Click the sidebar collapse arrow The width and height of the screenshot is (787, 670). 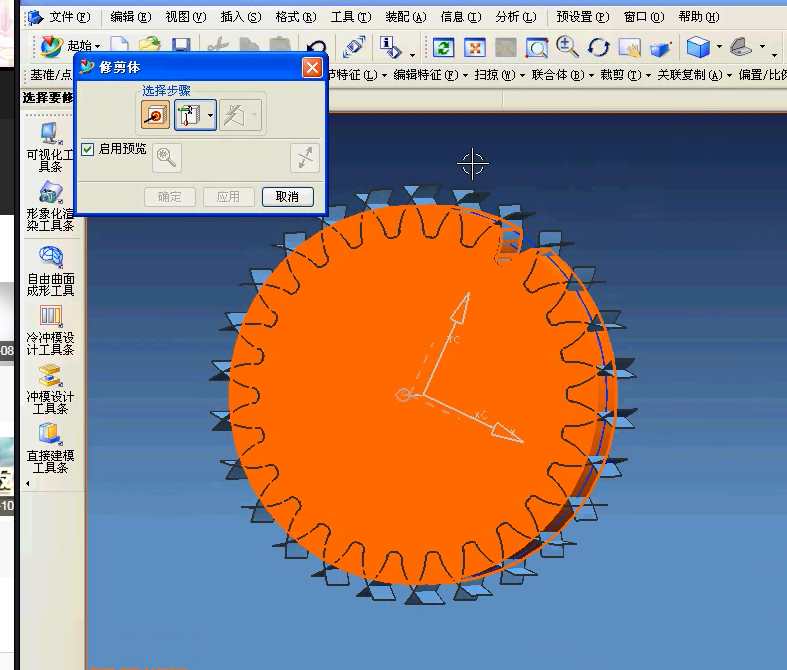(x=28, y=484)
